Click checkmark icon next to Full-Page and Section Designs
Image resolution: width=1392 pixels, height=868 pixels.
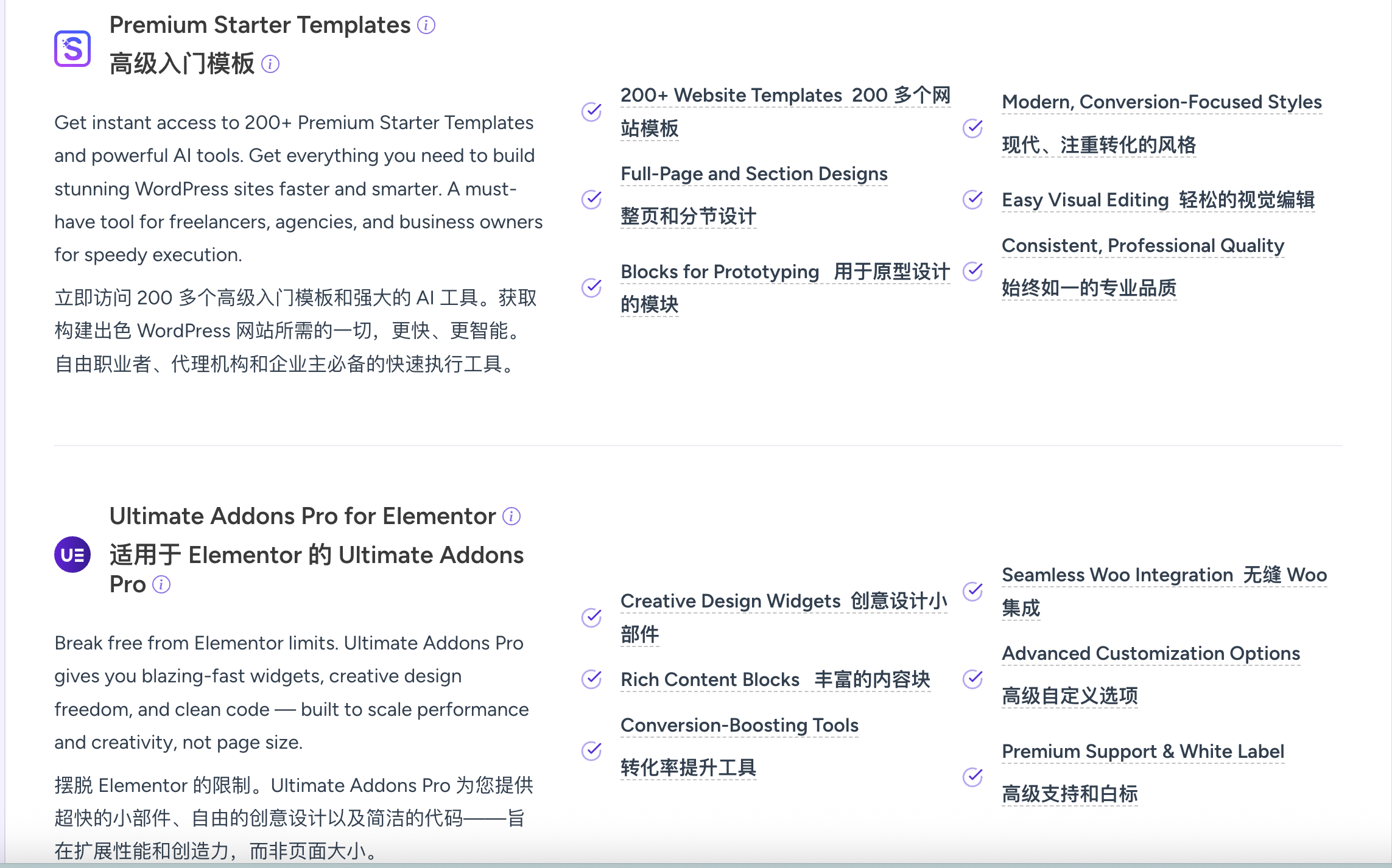click(x=591, y=199)
